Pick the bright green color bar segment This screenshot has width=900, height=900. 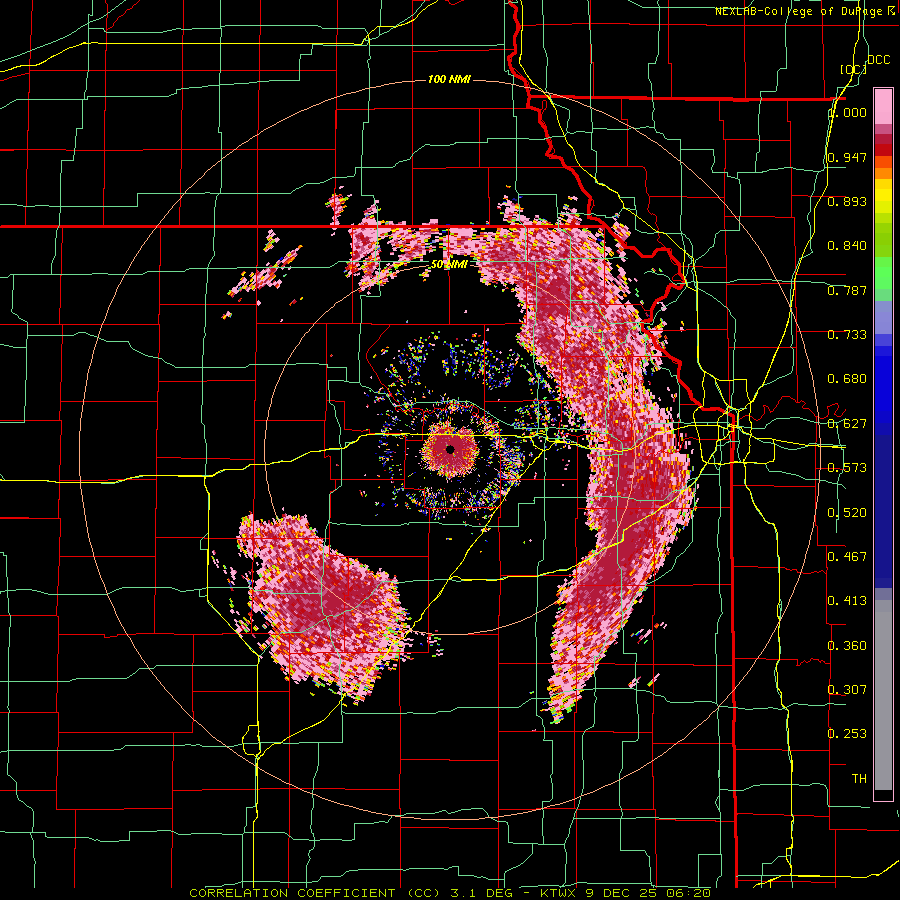pyautogui.click(x=883, y=273)
